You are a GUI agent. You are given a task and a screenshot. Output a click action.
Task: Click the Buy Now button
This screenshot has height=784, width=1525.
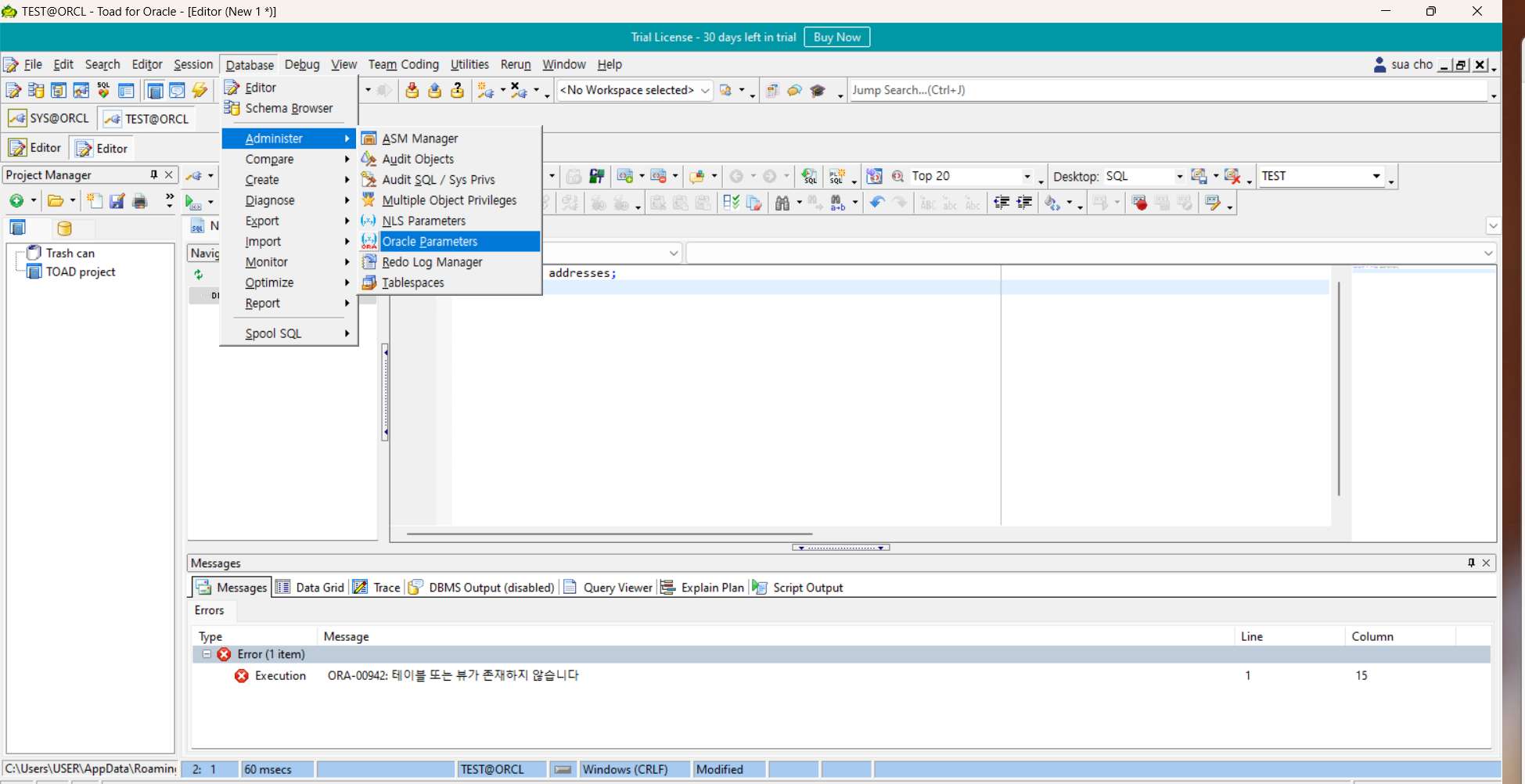(x=836, y=37)
